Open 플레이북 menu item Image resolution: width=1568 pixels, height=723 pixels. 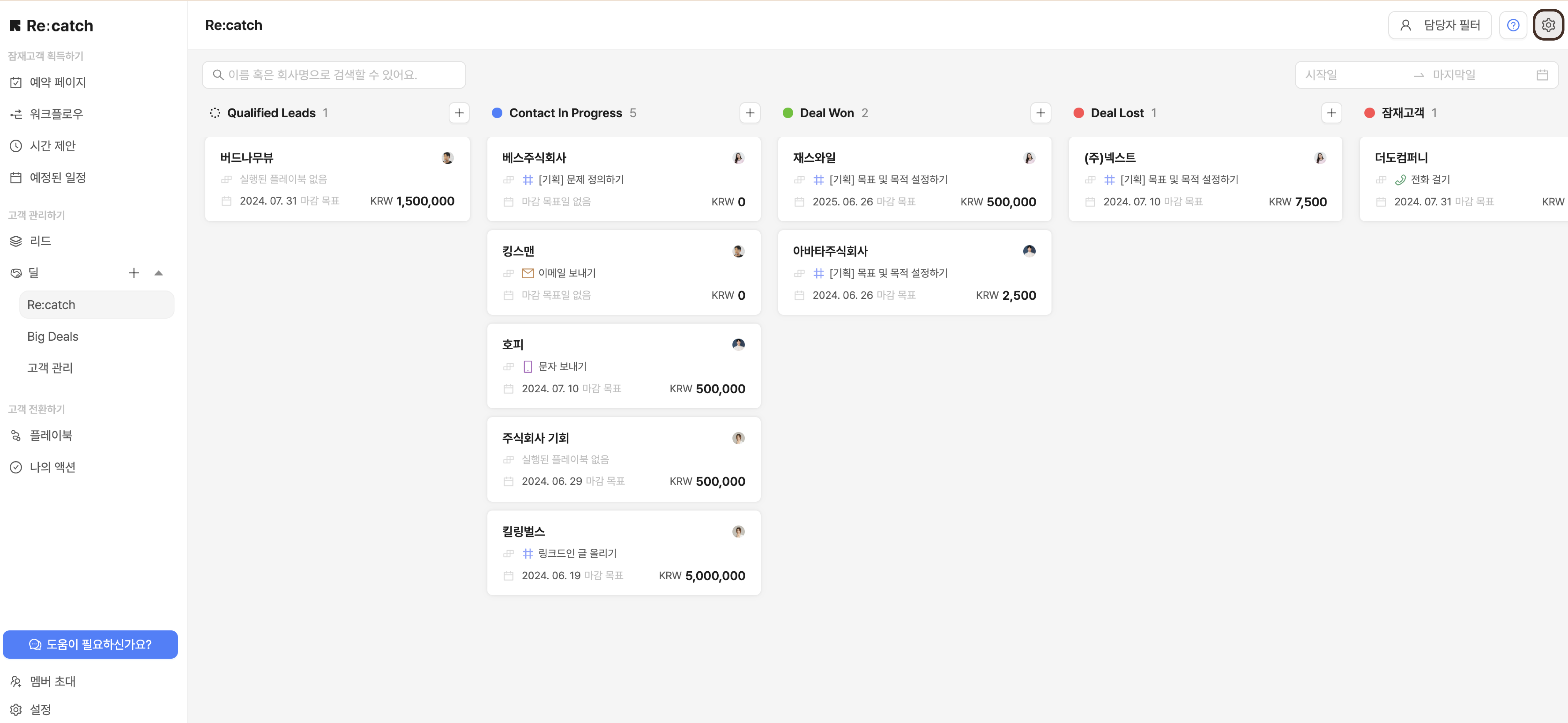tap(51, 435)
